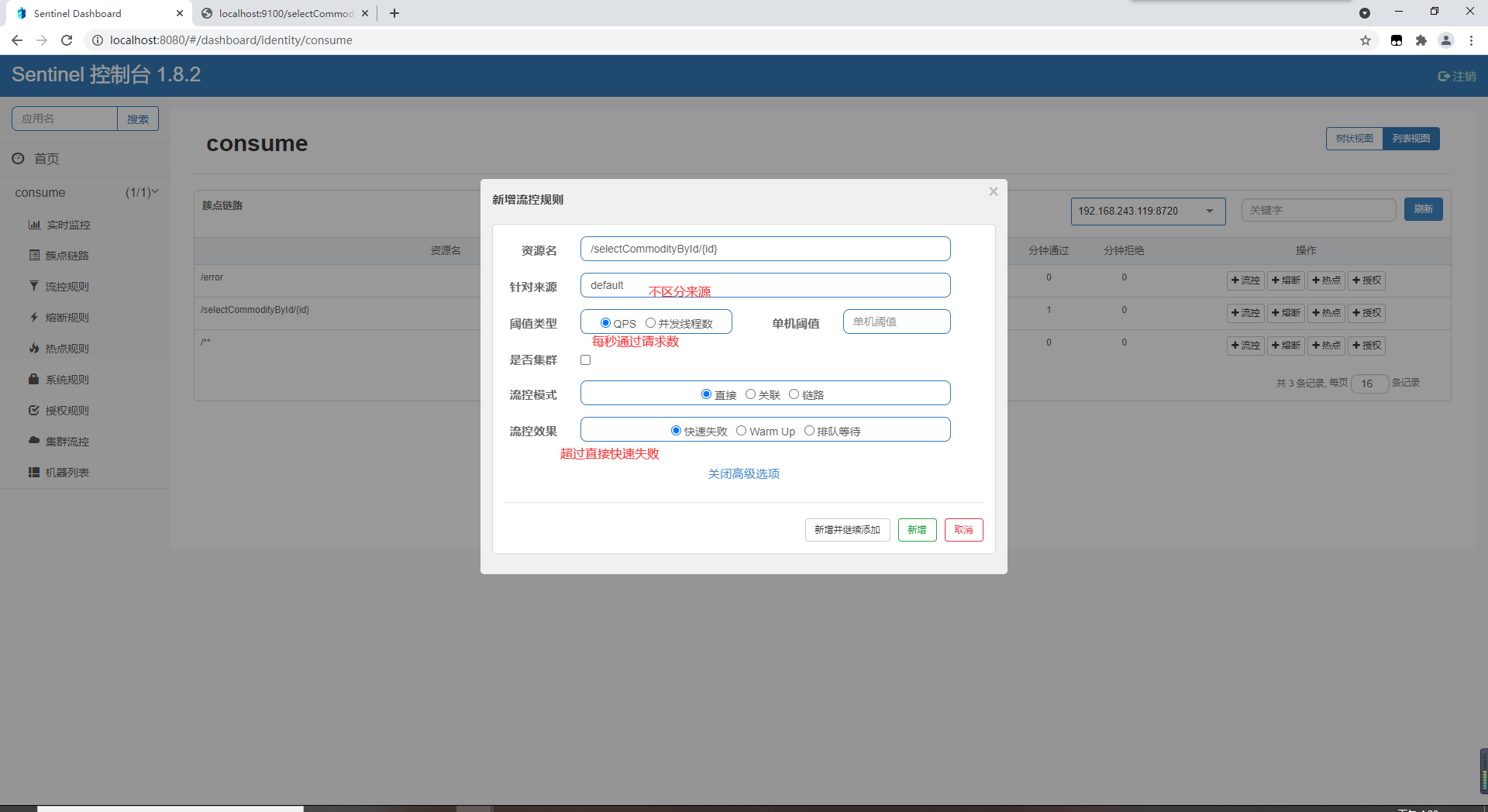The height and width of the screenshot is (812, 1488).
Task: Click the 新增并继续添加 button
Action: 847,530
